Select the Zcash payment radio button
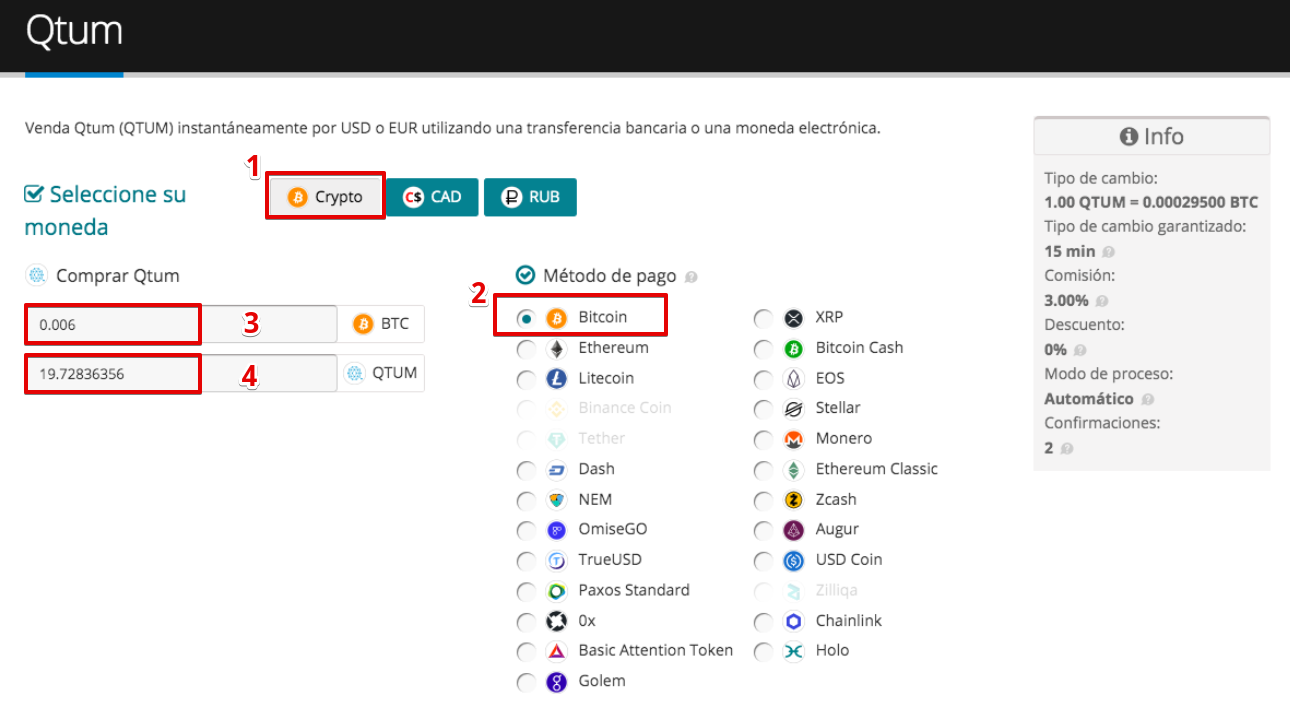 (x=763, y=500)
